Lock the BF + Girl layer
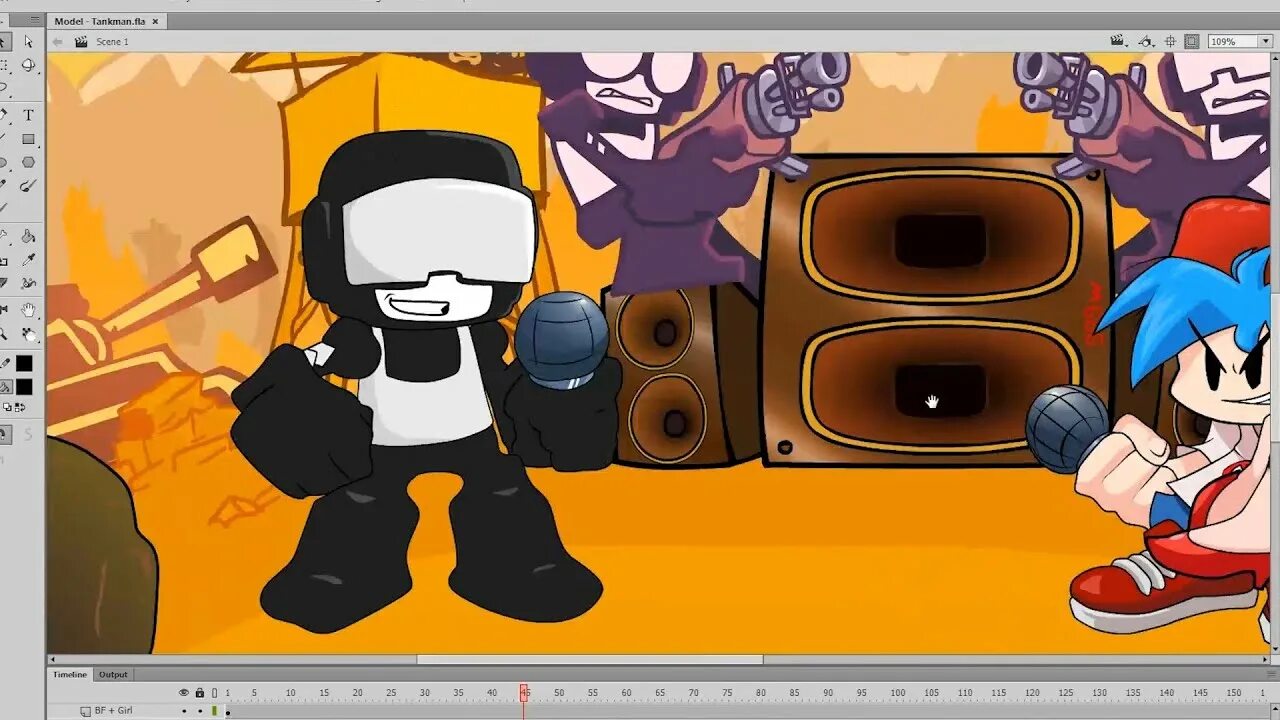Viewport: 1280px width, 720px height. tap(199, 711)
